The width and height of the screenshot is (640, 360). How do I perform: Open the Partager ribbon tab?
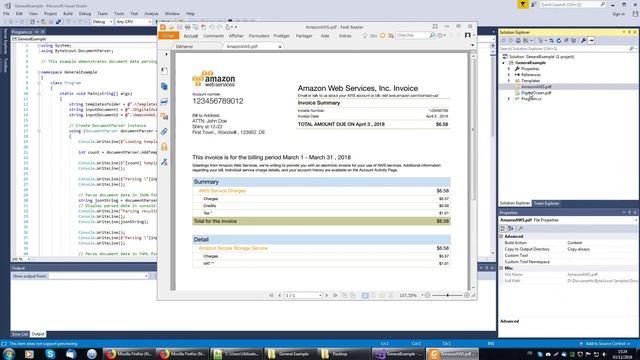[304, 36]
